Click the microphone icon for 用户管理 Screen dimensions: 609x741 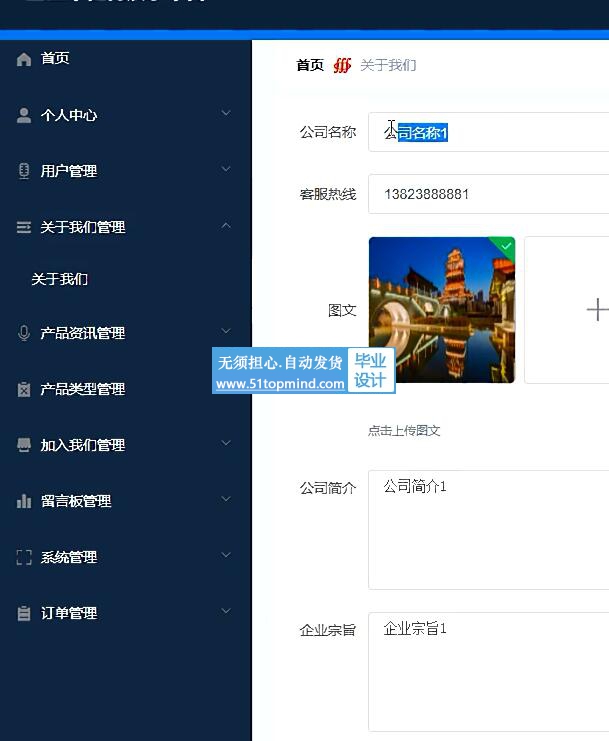click(24, 171)
